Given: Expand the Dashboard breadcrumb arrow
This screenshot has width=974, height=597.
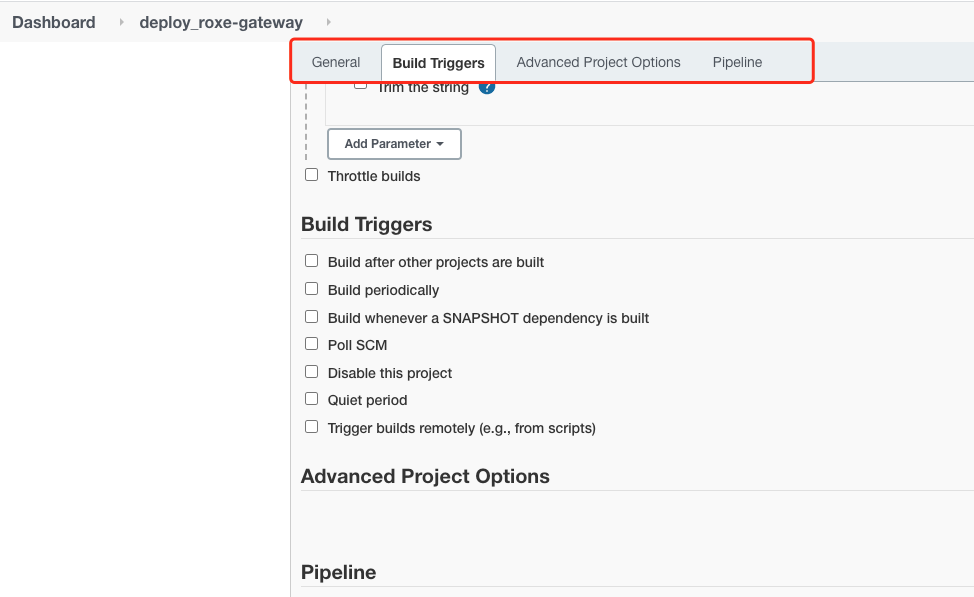Looking at the screenshot, I should (x=121, y=22).
